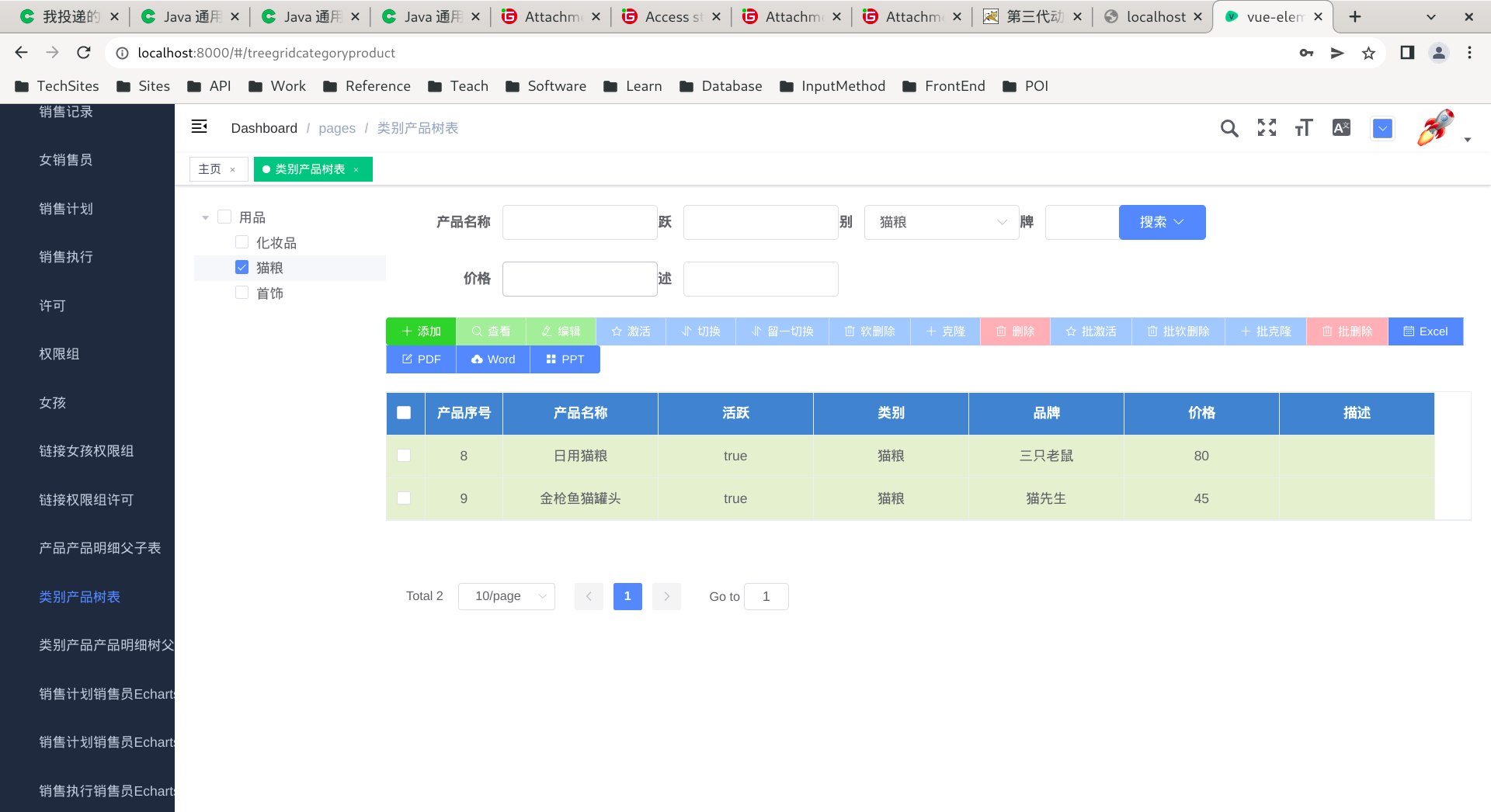
Task: Collapse the 用品 tree node
Action: click(205, 217)
